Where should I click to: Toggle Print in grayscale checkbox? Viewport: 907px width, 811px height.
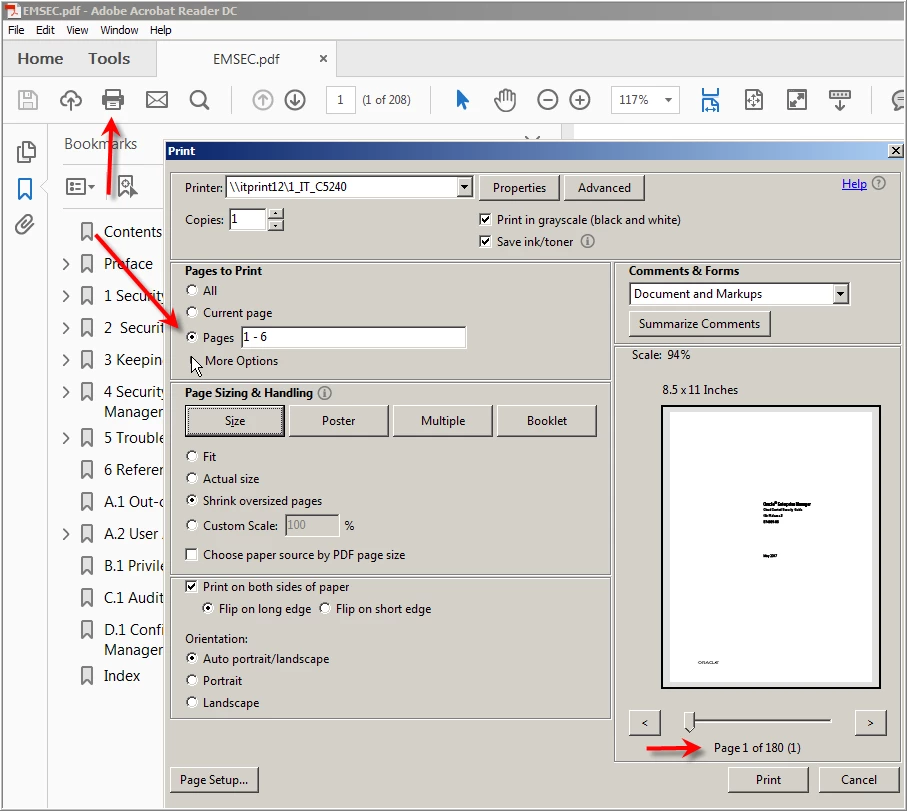tap(485, 220)
